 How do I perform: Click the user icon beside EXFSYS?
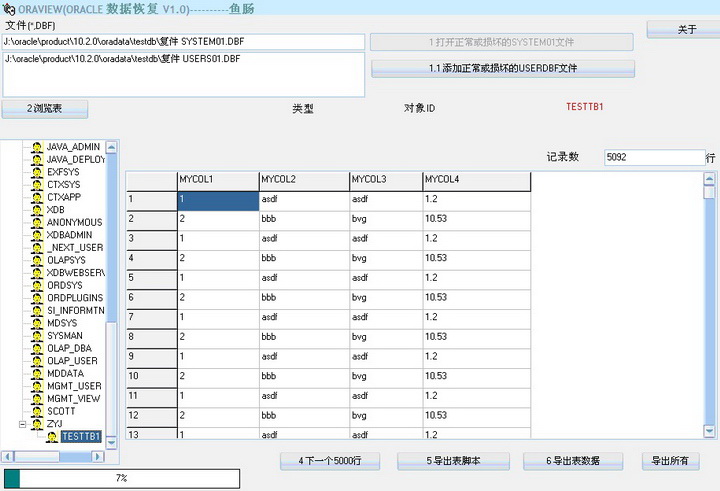tap(36, 172)
